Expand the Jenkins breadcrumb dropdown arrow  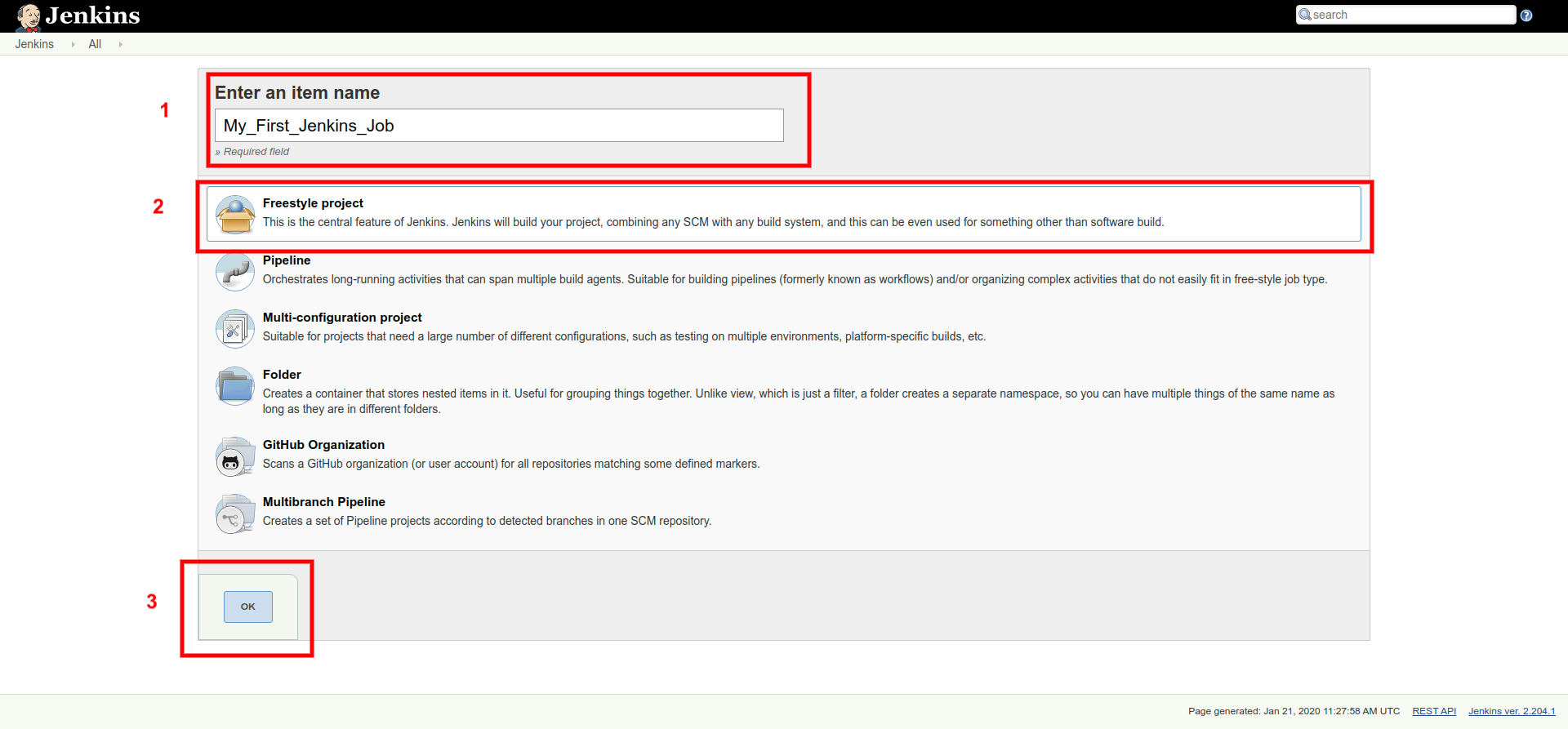pos(73,45)
